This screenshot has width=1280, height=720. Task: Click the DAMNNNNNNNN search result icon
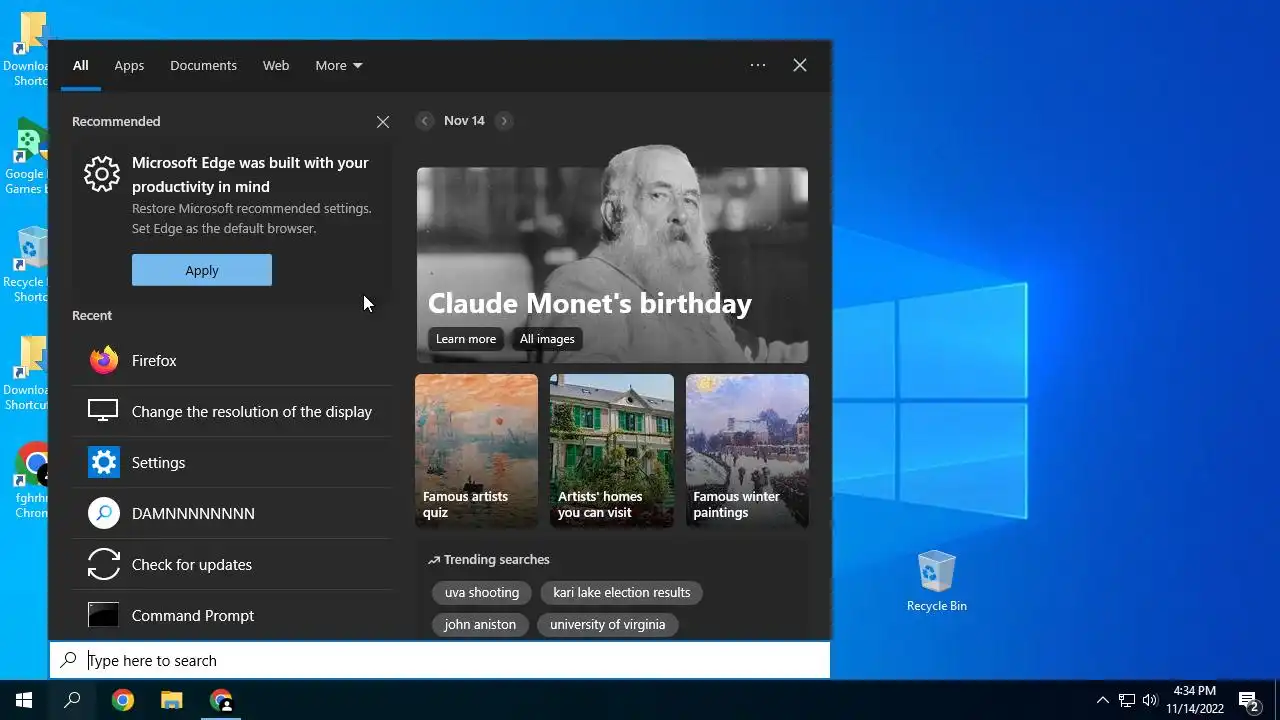click(x=103, y=513)
